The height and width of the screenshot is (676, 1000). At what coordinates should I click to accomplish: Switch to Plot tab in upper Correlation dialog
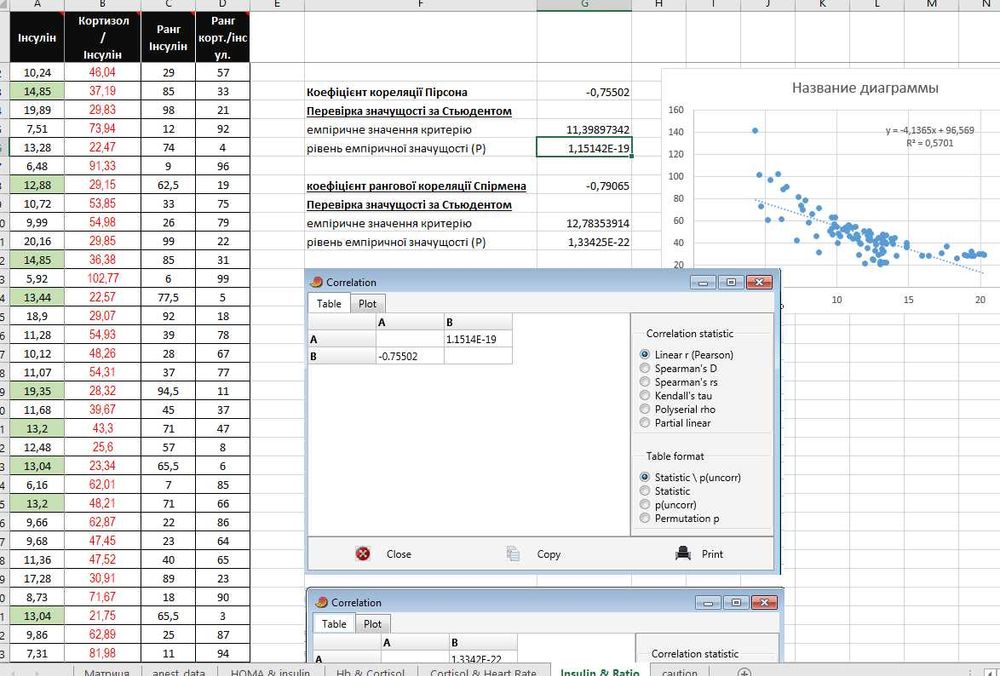tap(367, 304)
